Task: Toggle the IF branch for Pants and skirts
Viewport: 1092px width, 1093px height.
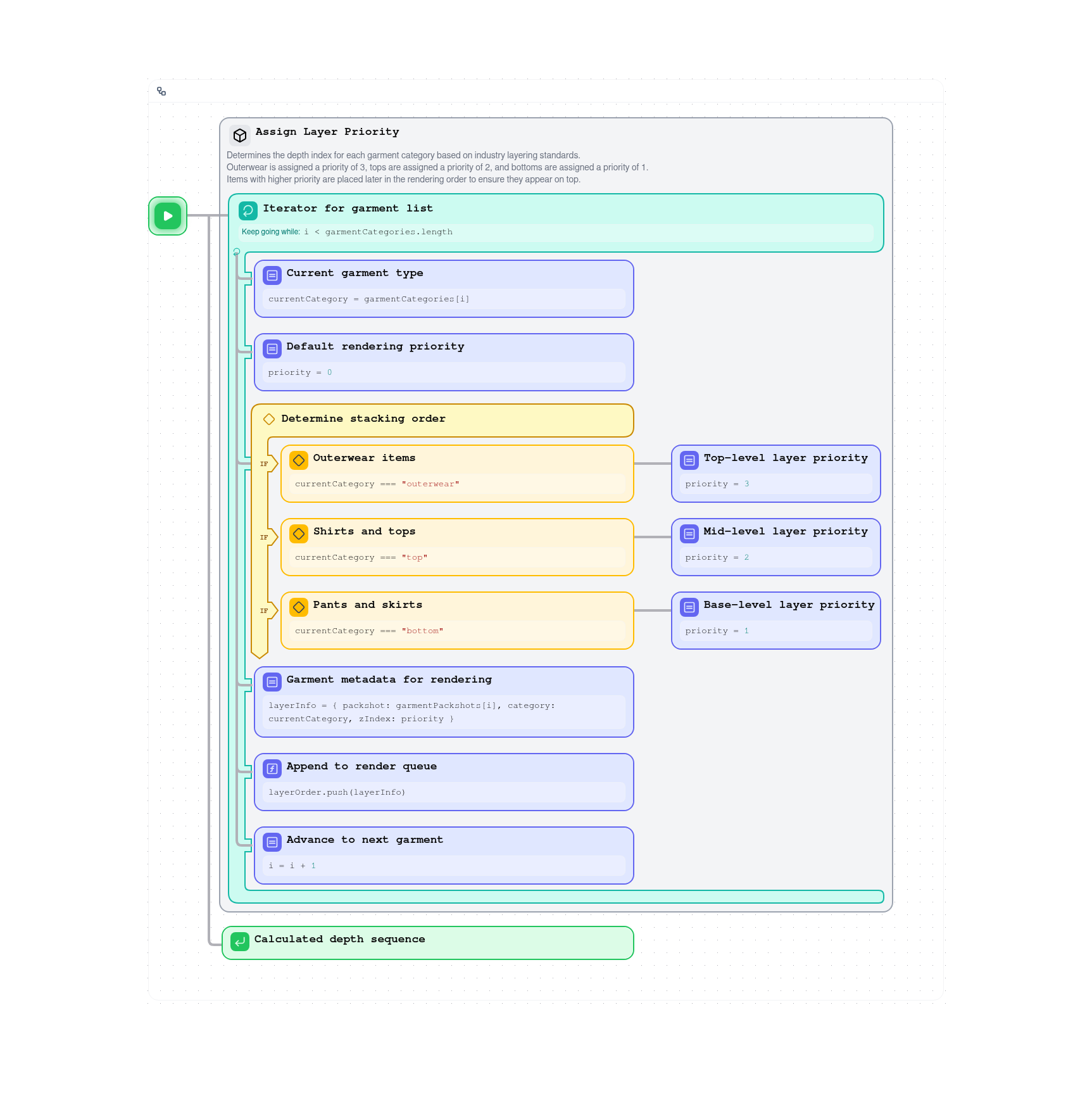Action: point(265,611)
